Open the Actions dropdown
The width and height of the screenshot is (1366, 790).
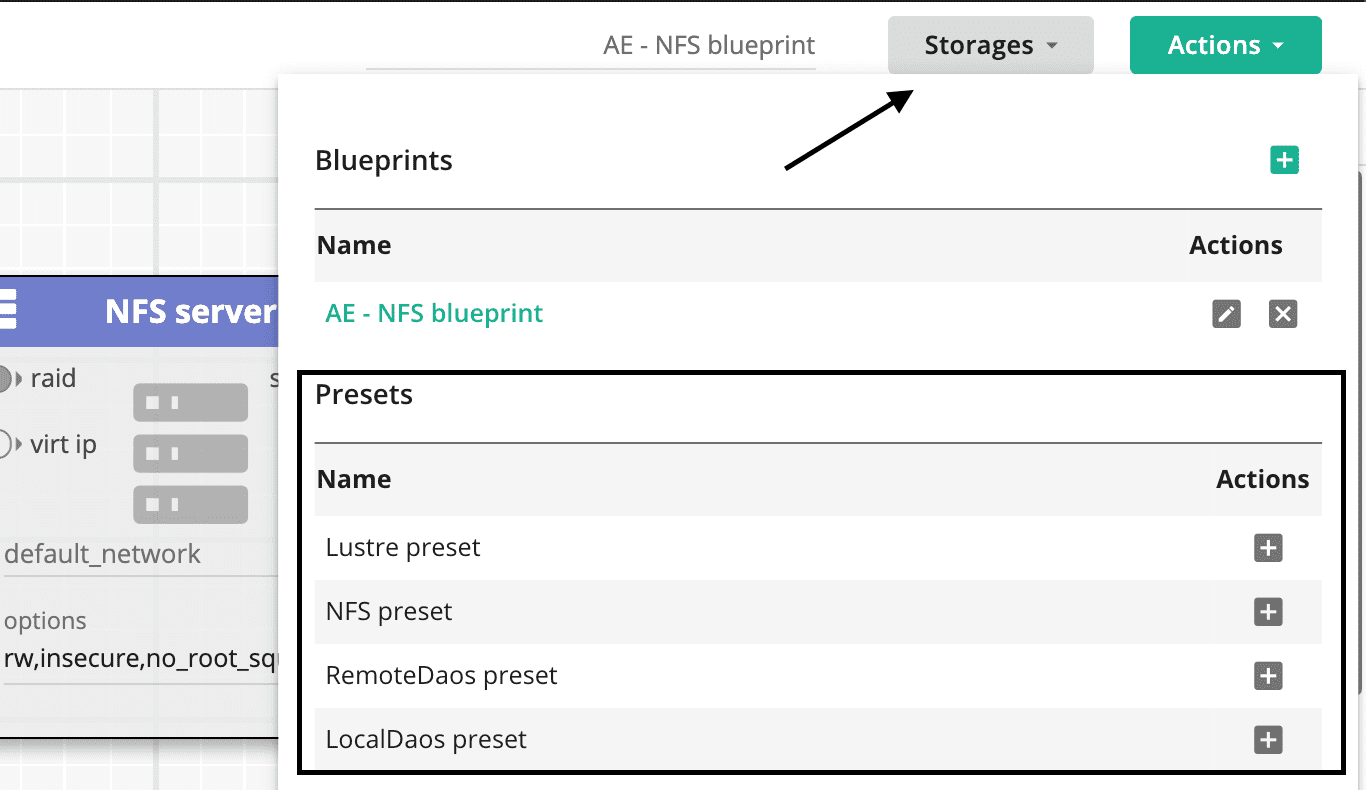(1225, 44)
